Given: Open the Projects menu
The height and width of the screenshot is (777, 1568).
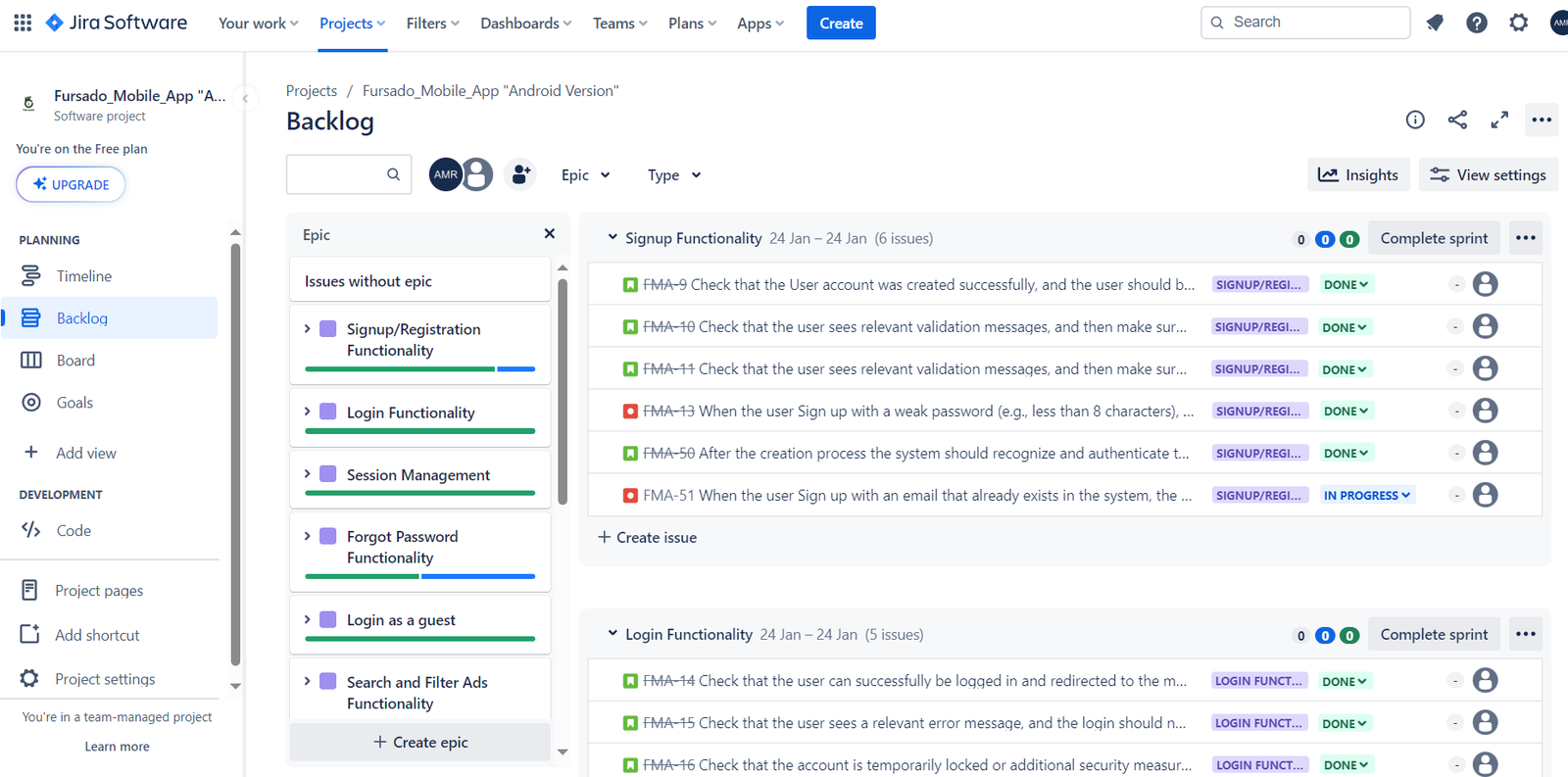Looking at the screenshot, I should point(352,24).
